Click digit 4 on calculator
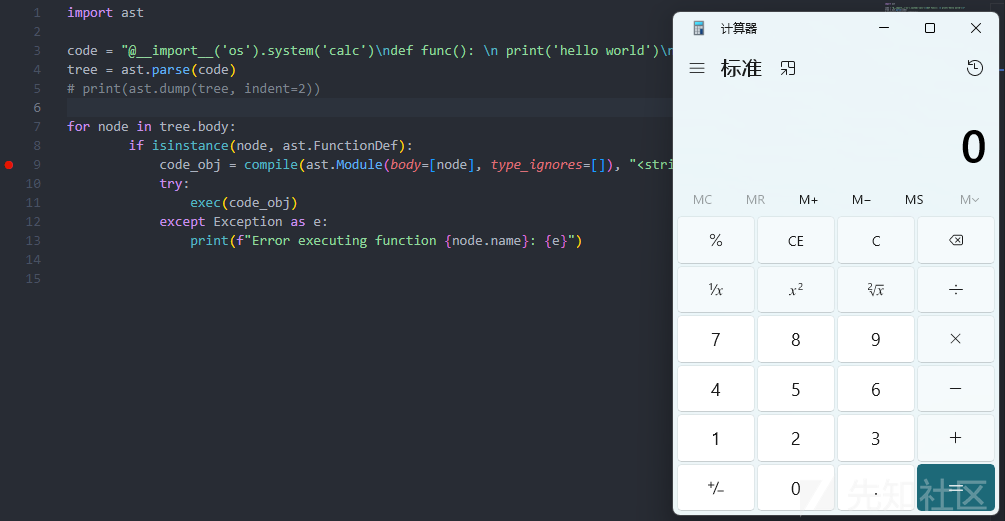The height and width of the screenshot is (521, 1005). (x=716, y=388)
